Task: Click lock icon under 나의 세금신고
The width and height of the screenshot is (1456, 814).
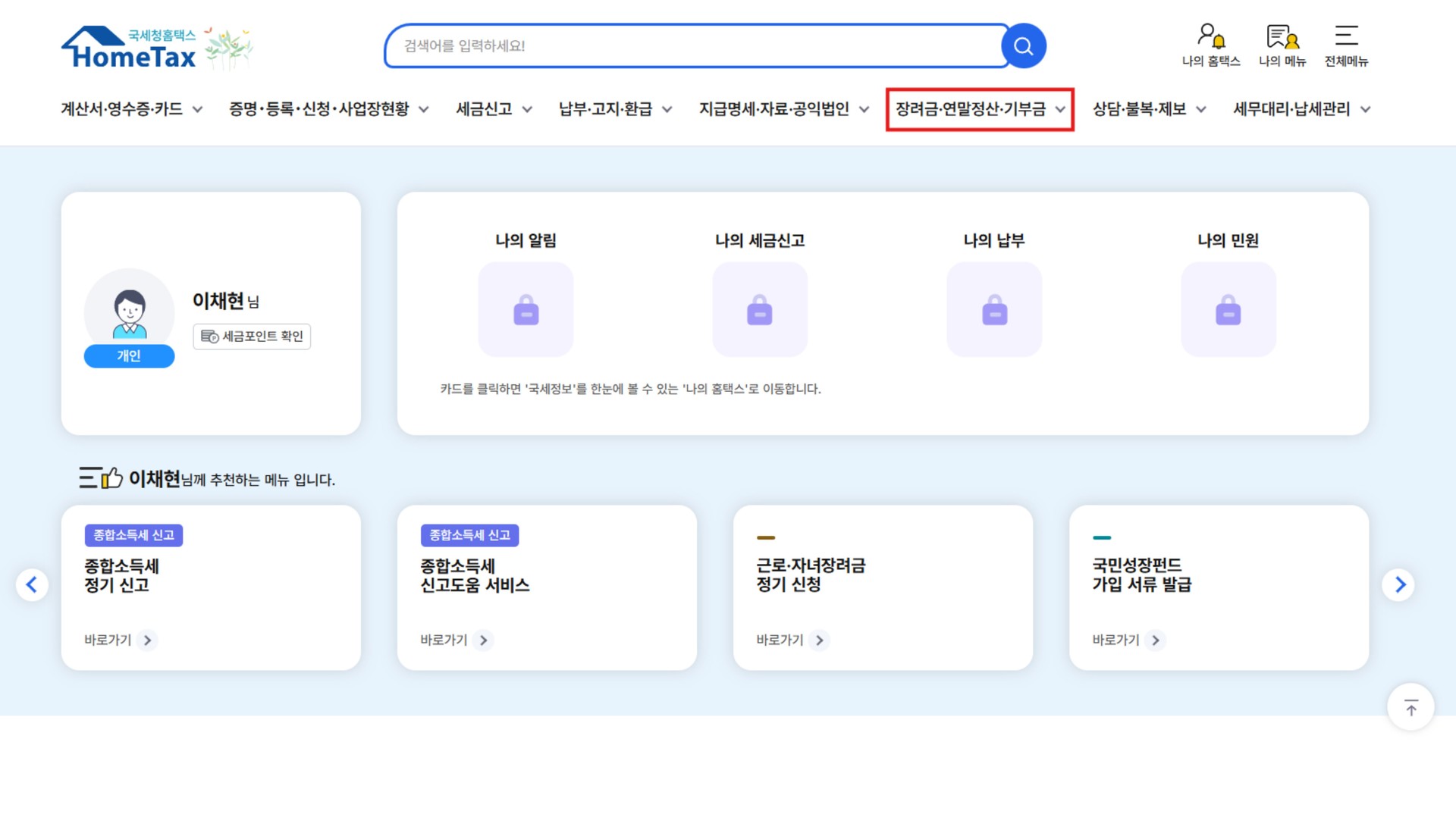Action: [760, 310]
